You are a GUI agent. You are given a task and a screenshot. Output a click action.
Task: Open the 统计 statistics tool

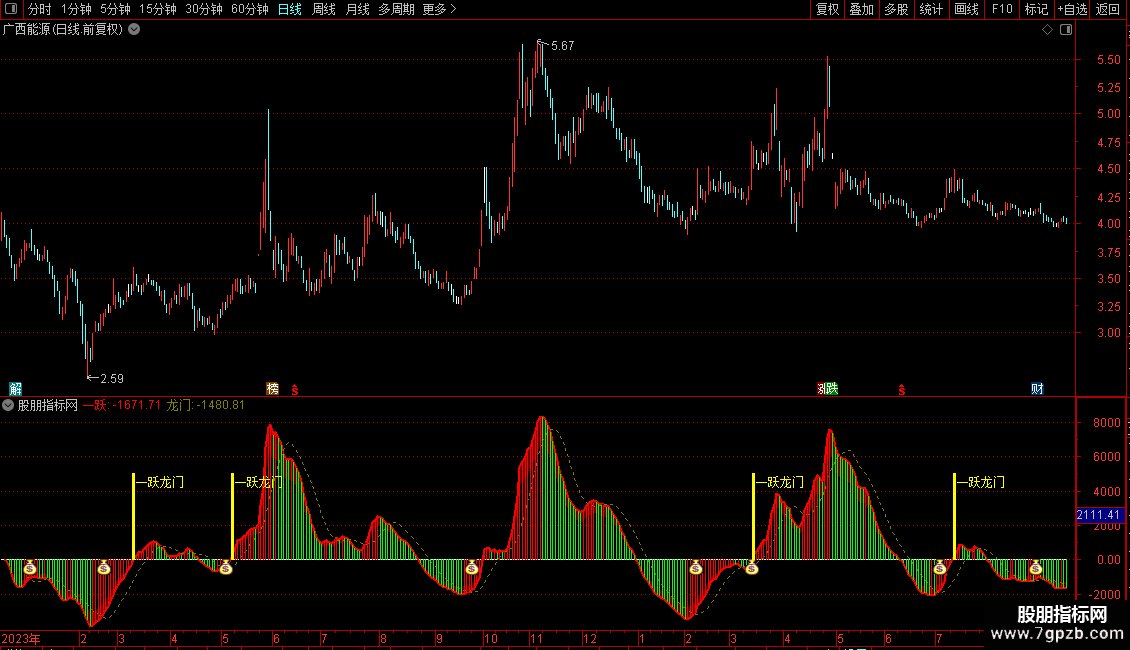[931, 9]
